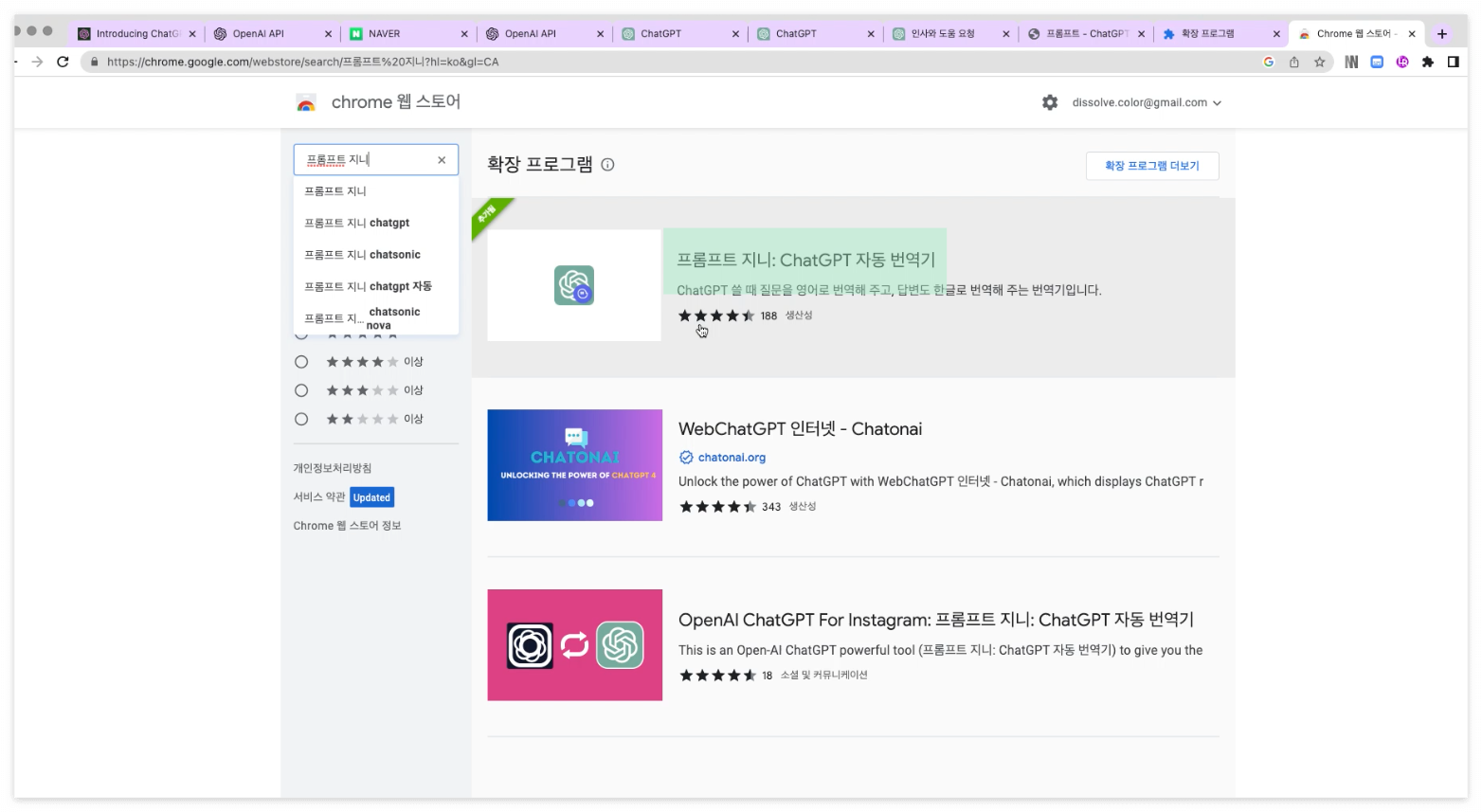Open WebChatGPT 인터넷 - Chatonai result title

click(800, 429)
